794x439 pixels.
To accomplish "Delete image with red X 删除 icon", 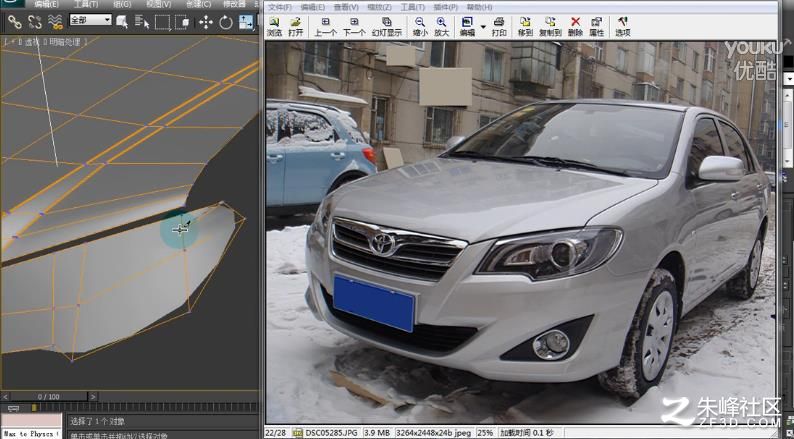I will pyautogui.click(x=575, y=27).
